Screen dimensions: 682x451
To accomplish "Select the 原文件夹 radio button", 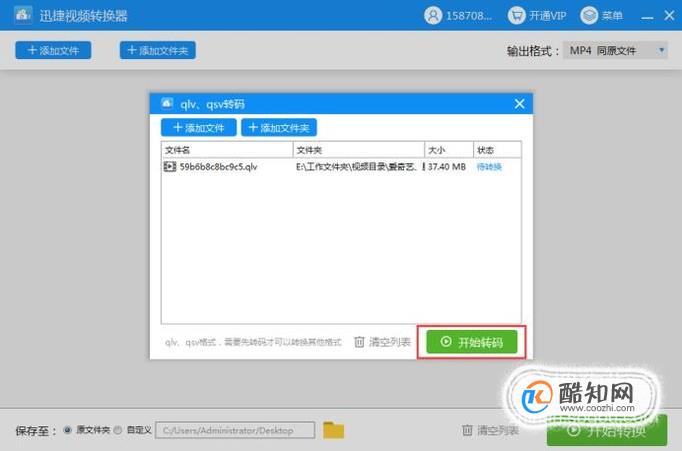I will (67, 430).
